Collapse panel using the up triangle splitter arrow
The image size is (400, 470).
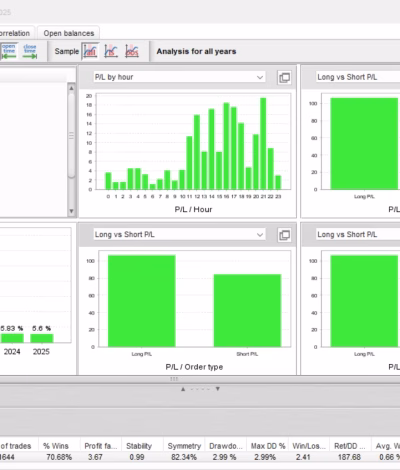coord(183,389)
